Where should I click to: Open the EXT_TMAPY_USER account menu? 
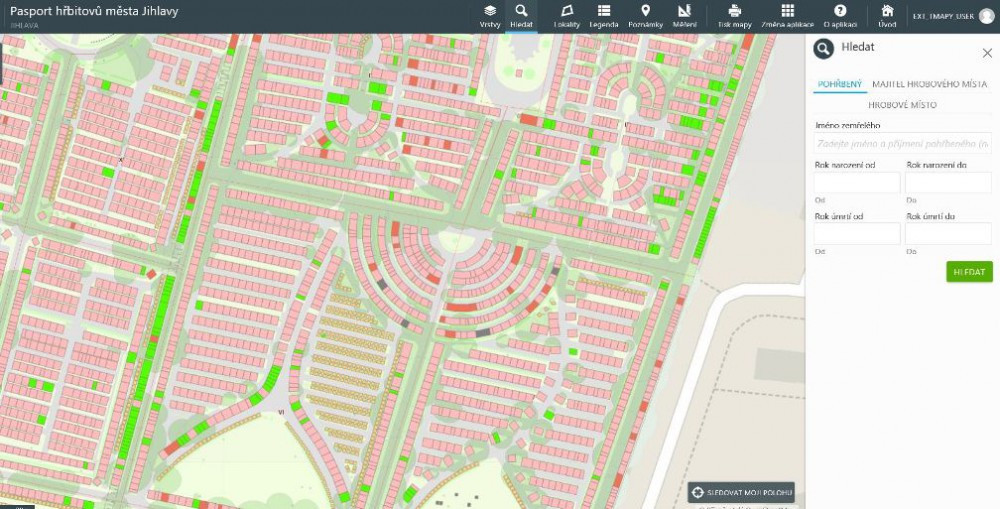(951, 16)
